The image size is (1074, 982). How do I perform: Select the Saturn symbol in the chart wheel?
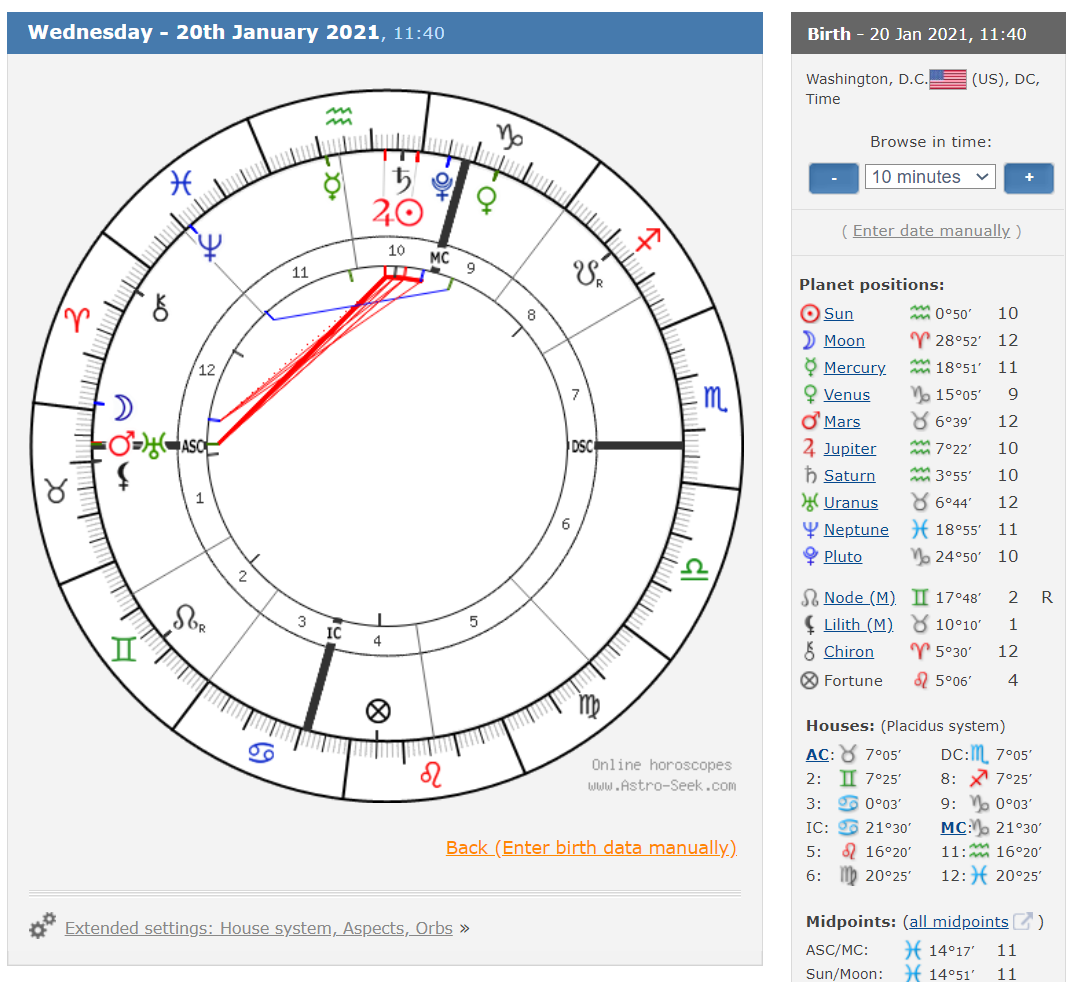pyautogui.click(x=403, y=180)
